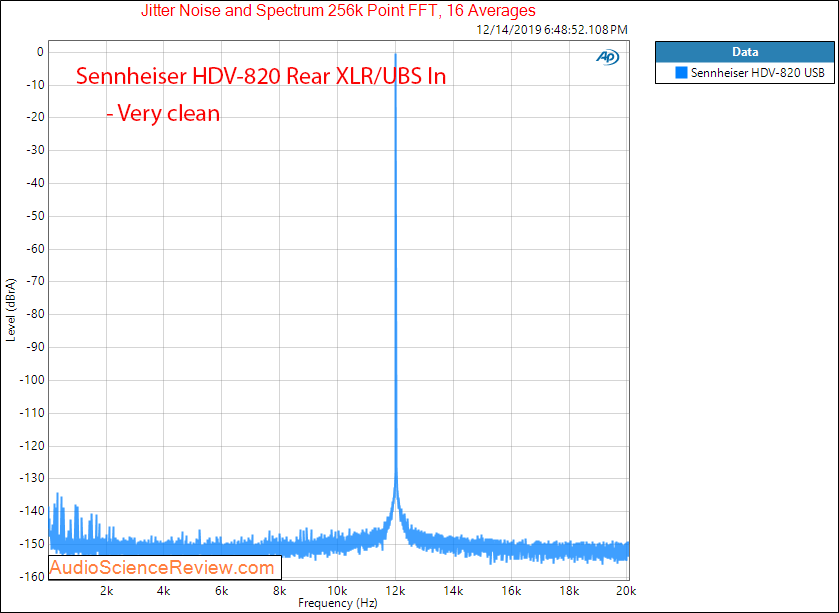This screenshot has height=613, width=839.
Task: Click the -60 level axis tick label
Action: click(35, 249)
